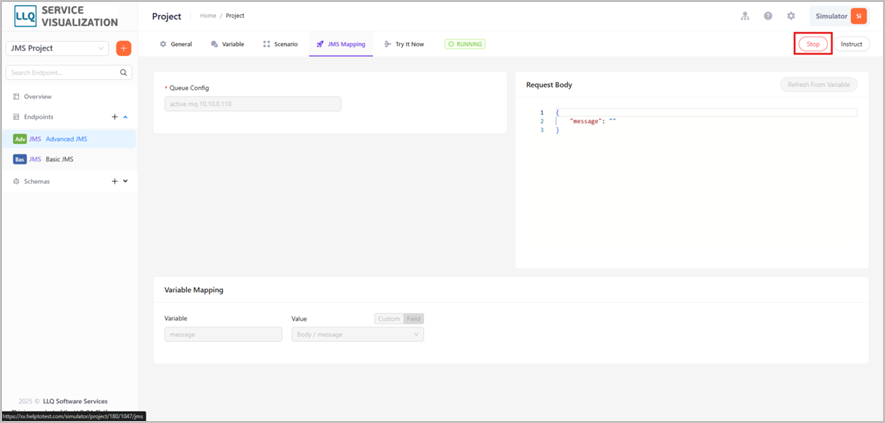
Task: Click the hierarchy tree icon in the header
Action: coord(745,16)
